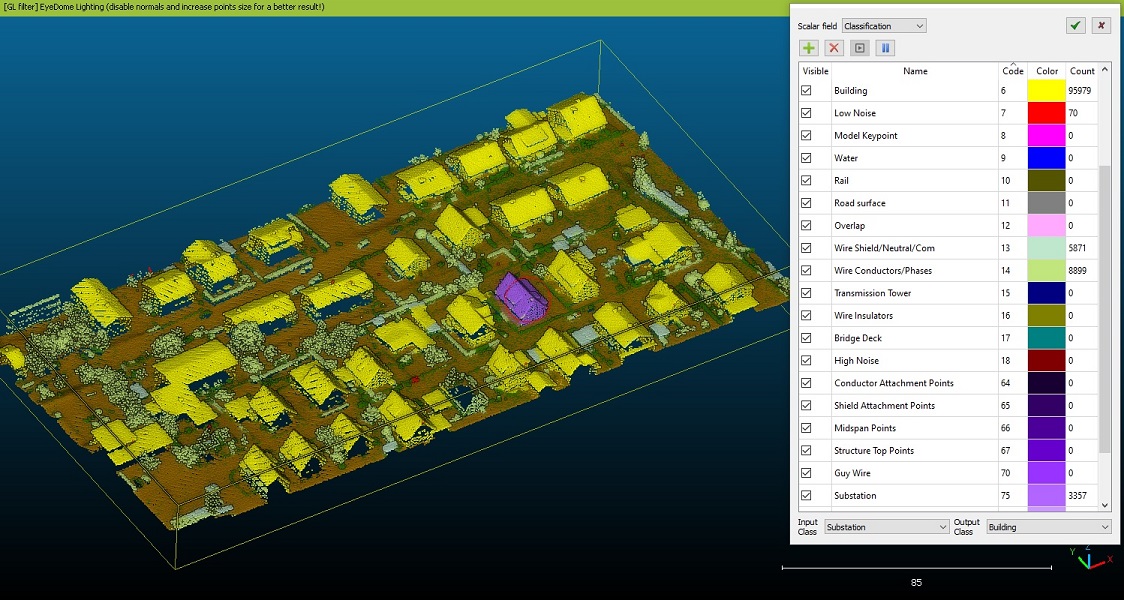Sort by the Count column header
1124x600 pixels.
click(x=1082, y=71)
